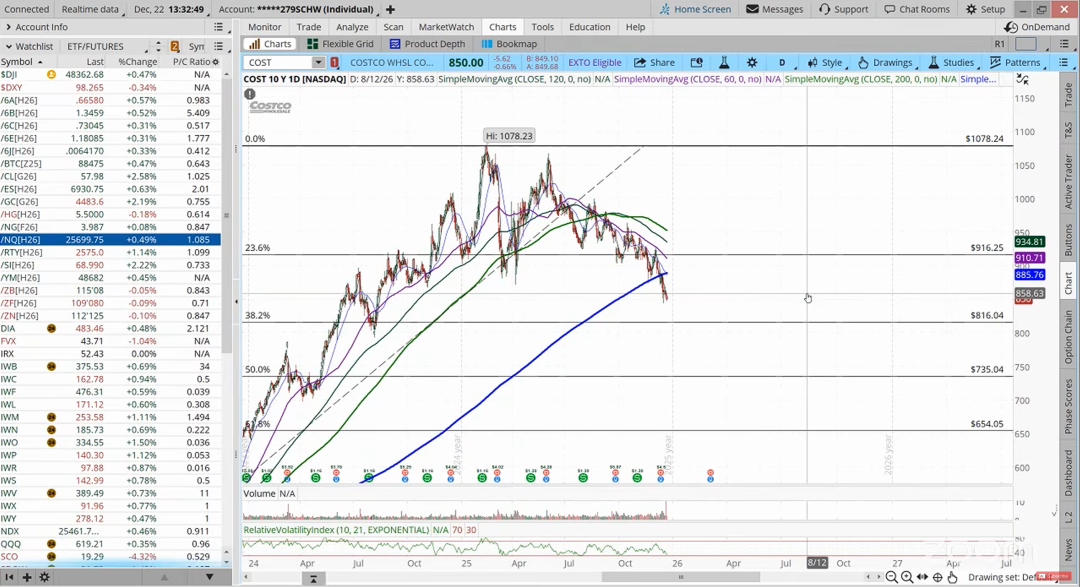Click the add gadget plus icon
Screen dimensions: 1080x587
27,577
